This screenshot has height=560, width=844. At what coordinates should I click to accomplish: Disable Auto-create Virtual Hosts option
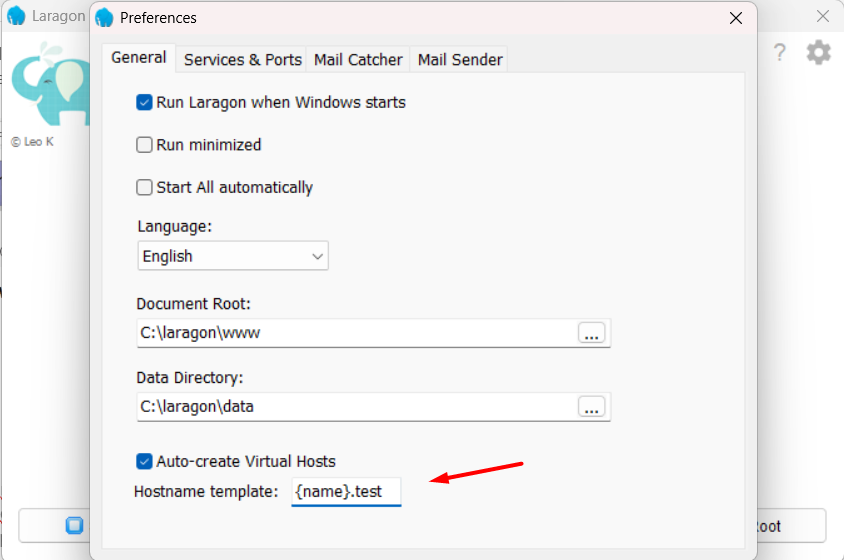145,462
